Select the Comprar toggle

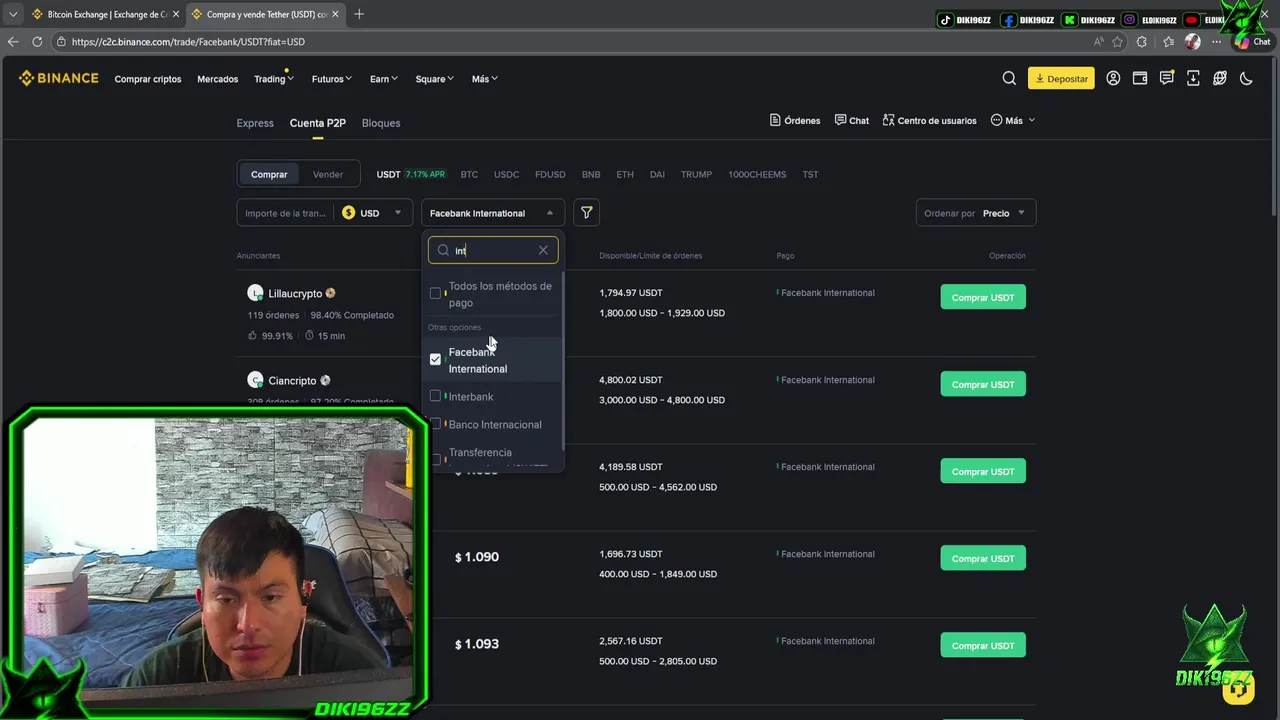coord(269,174)
